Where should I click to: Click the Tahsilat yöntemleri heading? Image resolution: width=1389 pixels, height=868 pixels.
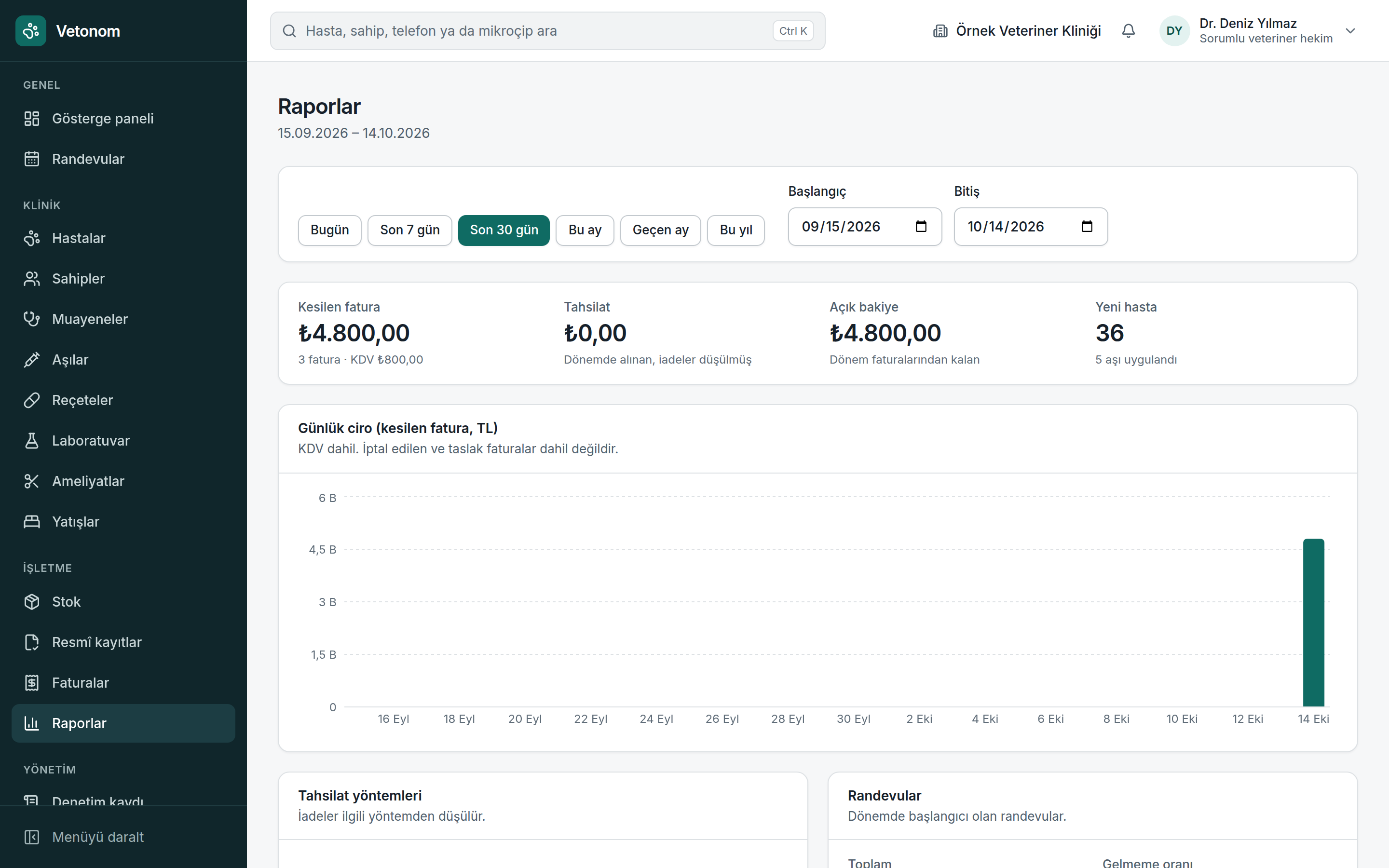coord(360,796)
